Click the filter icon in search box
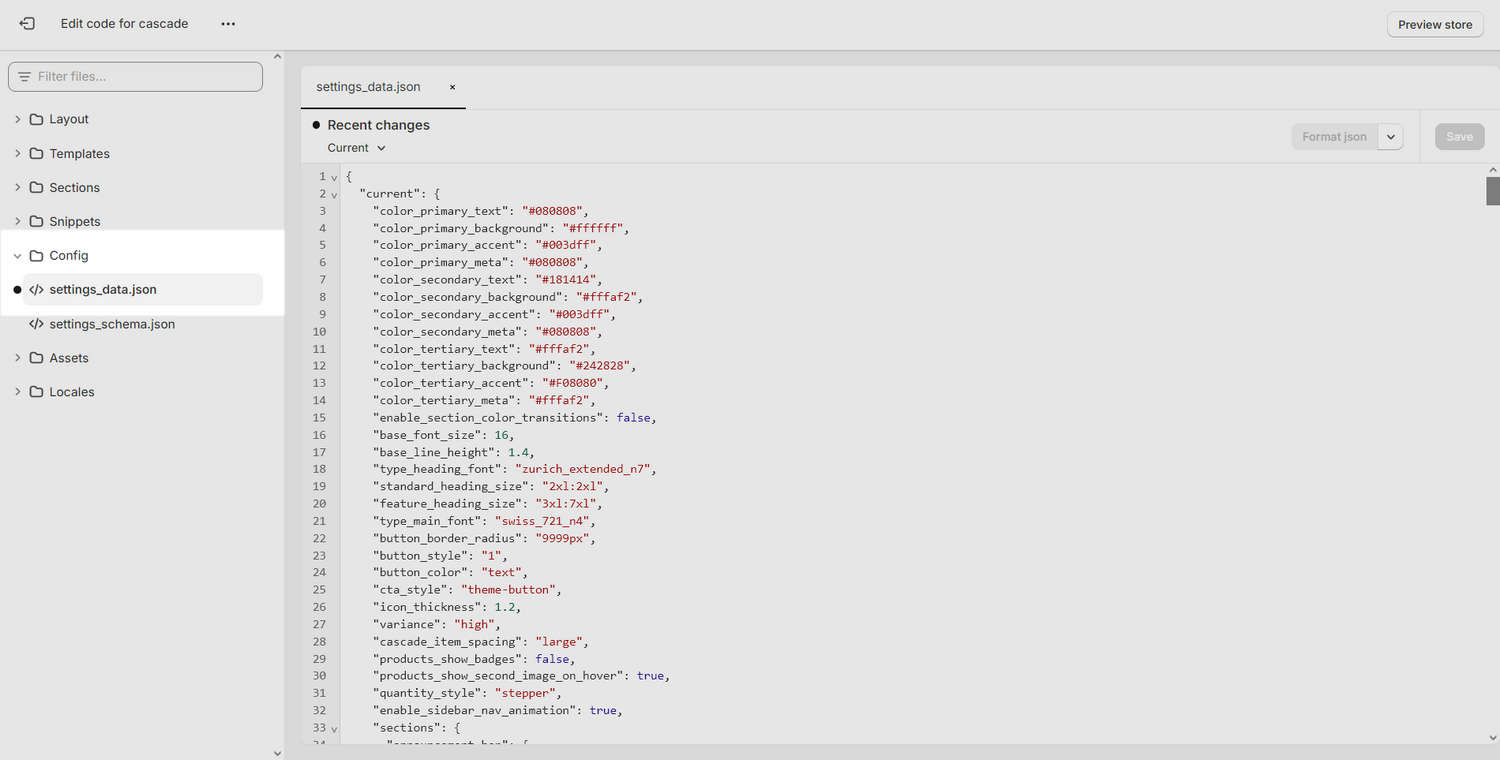1500x760 pixels. [x=25, y=77]
